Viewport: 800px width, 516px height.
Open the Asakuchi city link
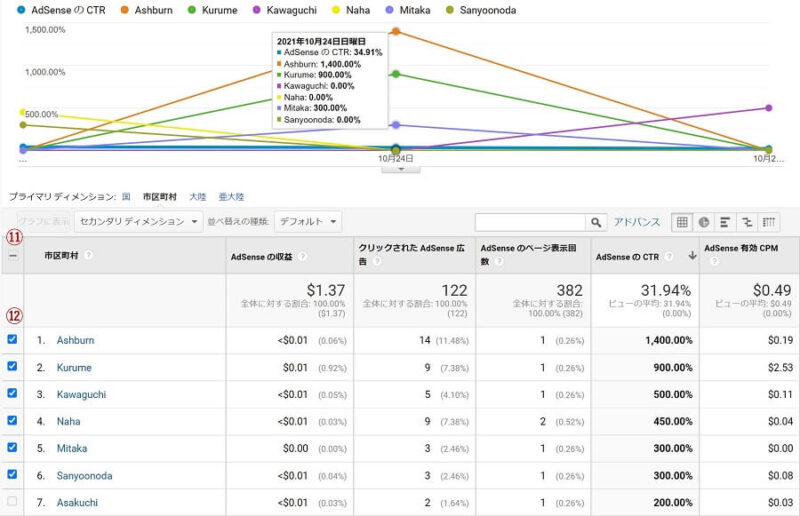(x=77, y=503)
